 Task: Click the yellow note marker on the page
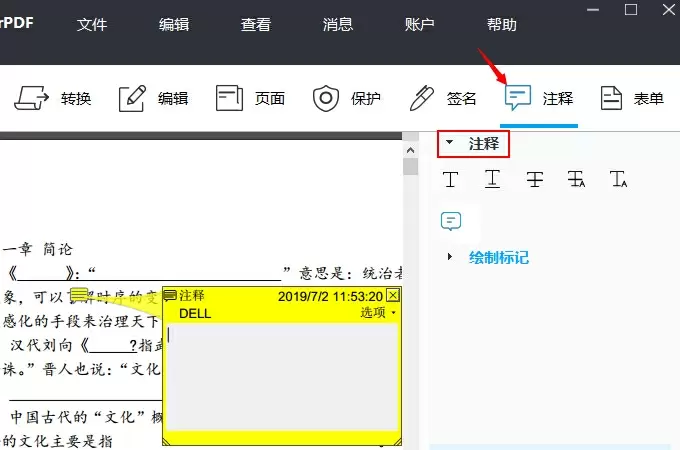tap(78, 296)
